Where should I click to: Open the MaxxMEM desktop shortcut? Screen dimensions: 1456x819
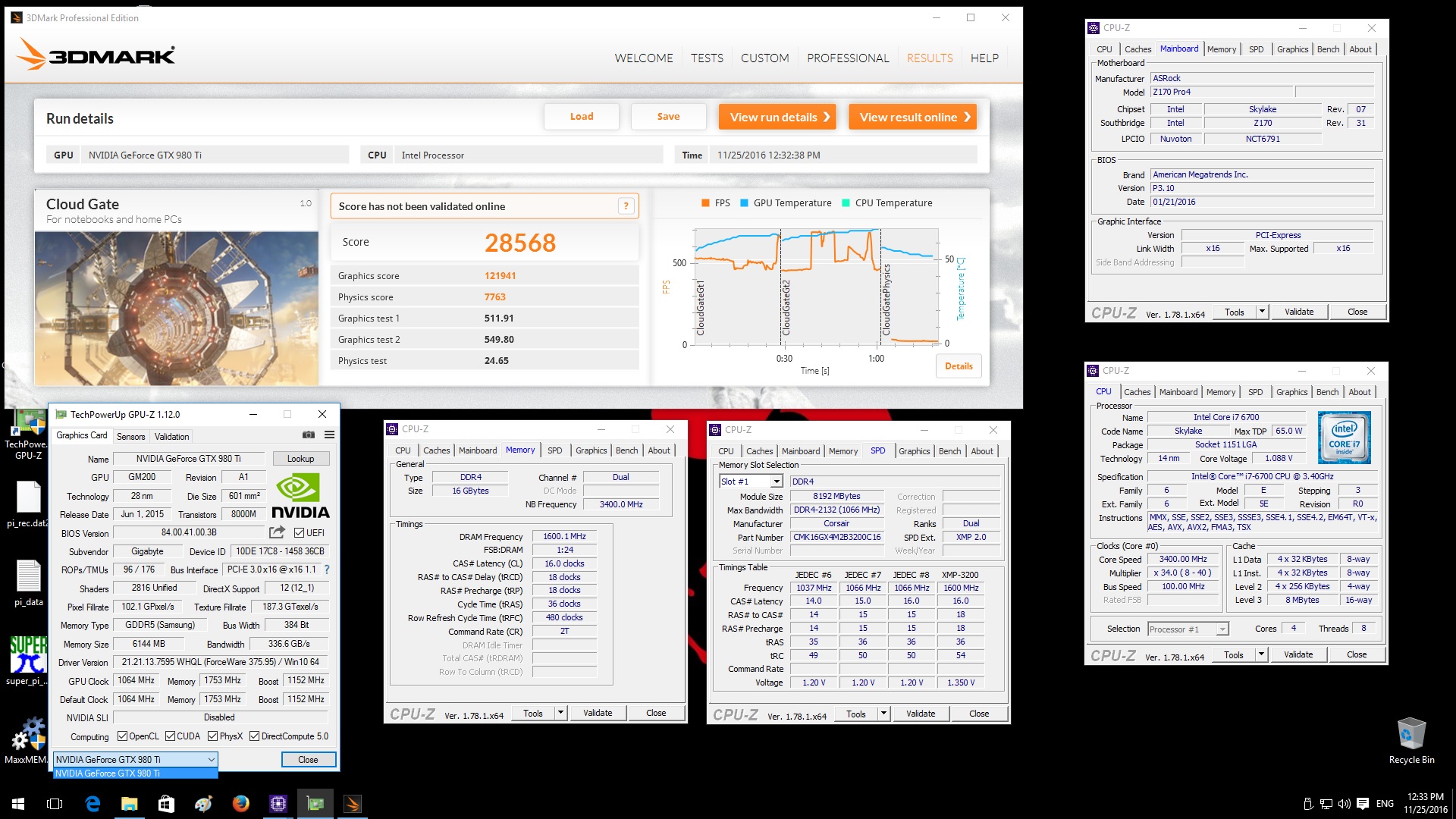28,741
